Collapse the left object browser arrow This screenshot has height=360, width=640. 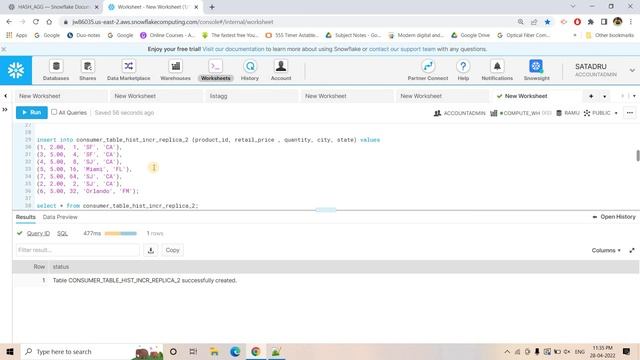click(5, 96)
